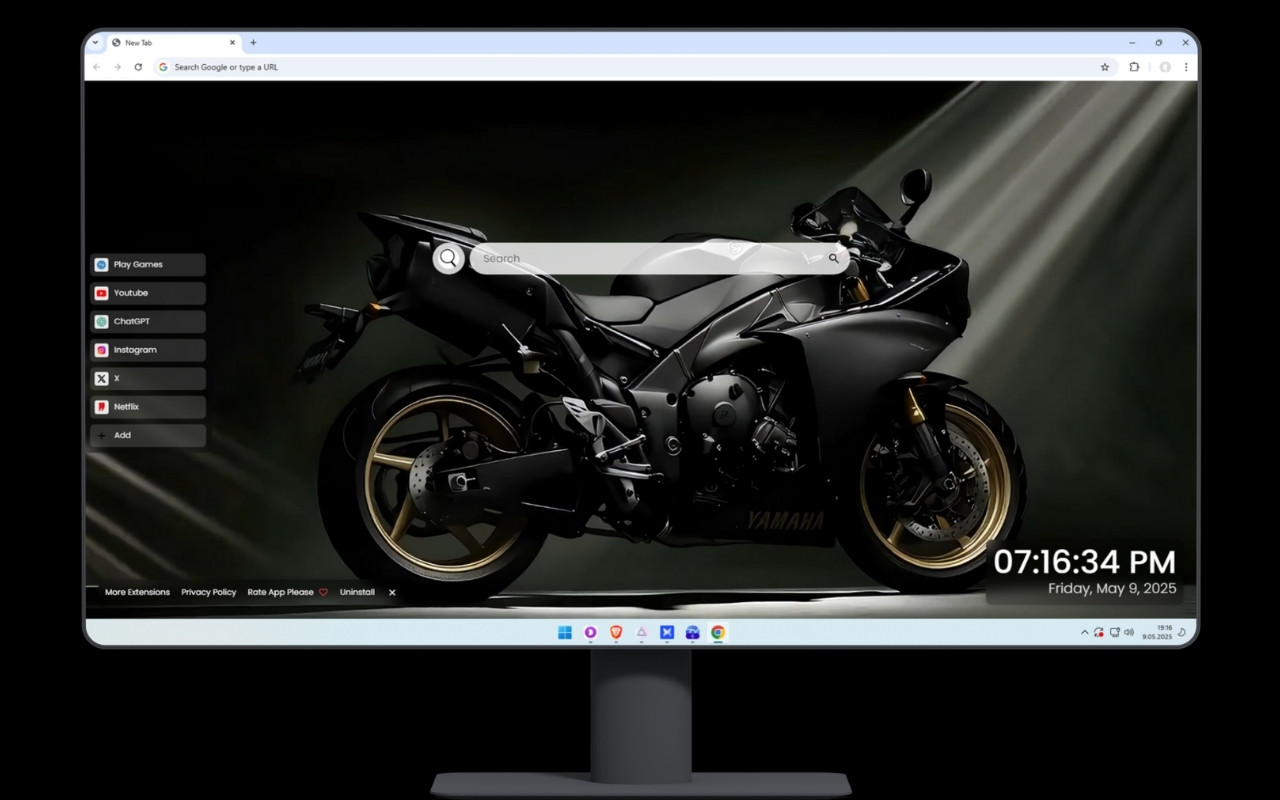Open the Chrome profile avatar
The height and width of the screenshot is (800, 1280).
tap(1165, 67)
